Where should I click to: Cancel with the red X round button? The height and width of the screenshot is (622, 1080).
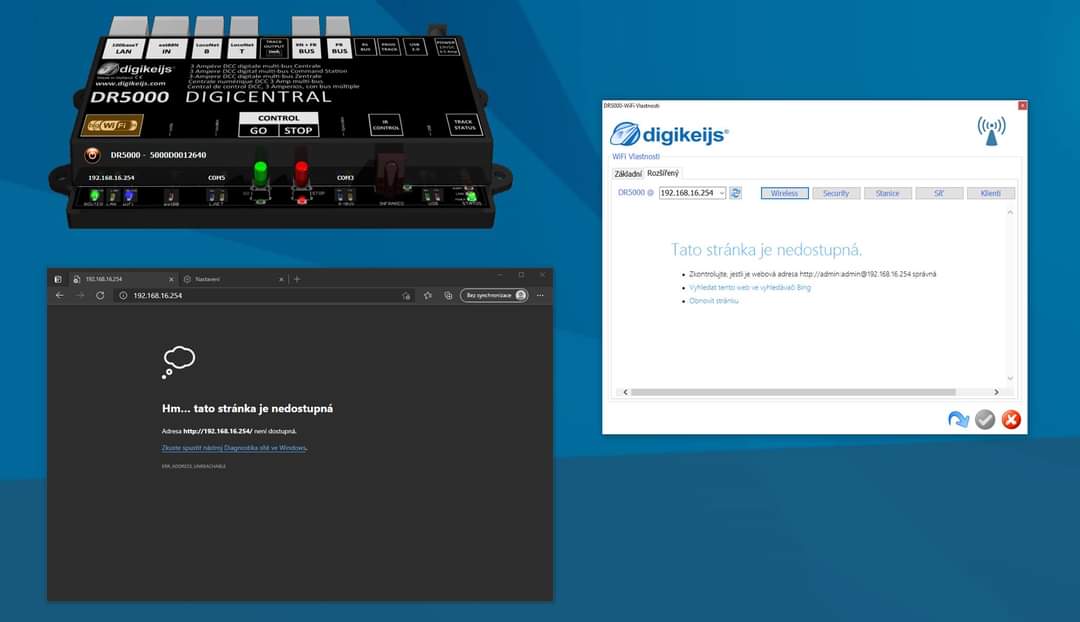click(1011, 419)
